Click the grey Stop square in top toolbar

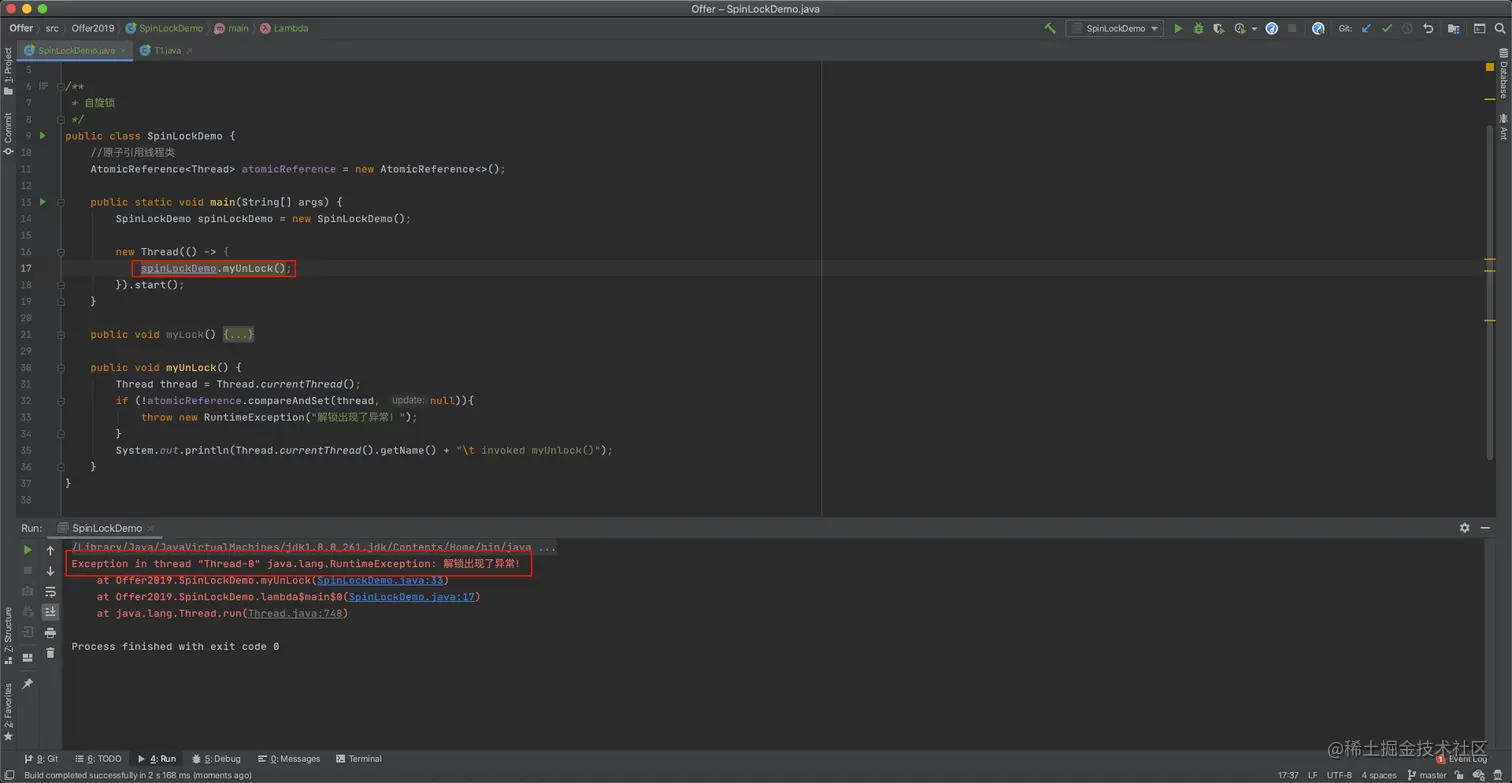1292,28
